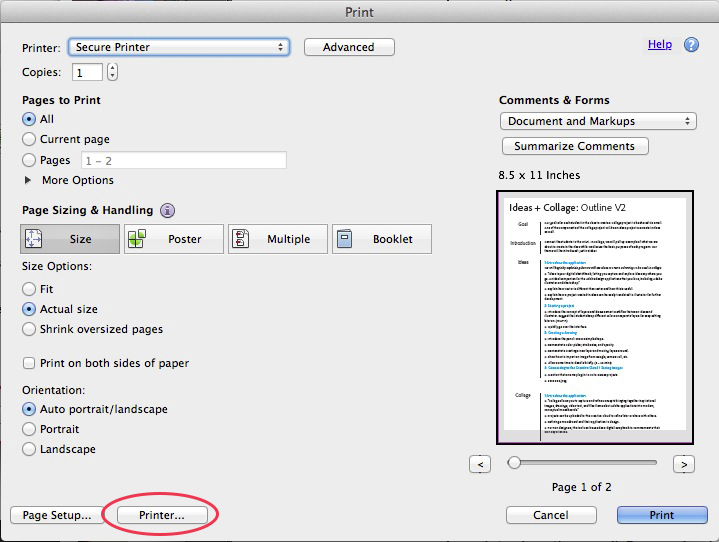The height and width of the screenshot is (542, 719).
Task: Select the Current page radio button
Action: (x=30, y=139)
